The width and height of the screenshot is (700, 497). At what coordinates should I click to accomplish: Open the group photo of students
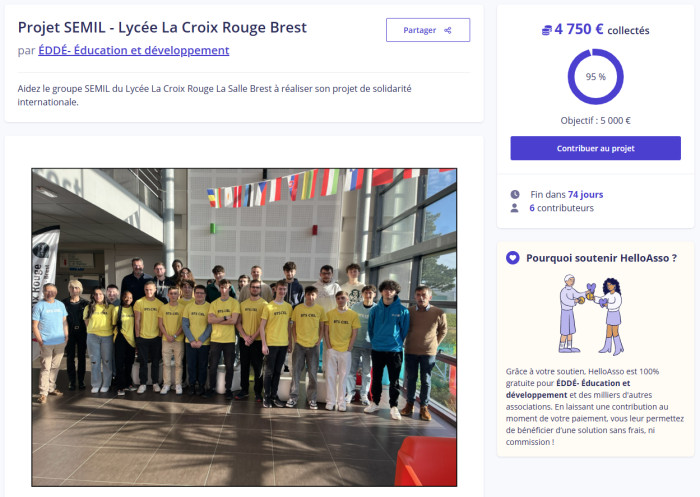(244, 327)
